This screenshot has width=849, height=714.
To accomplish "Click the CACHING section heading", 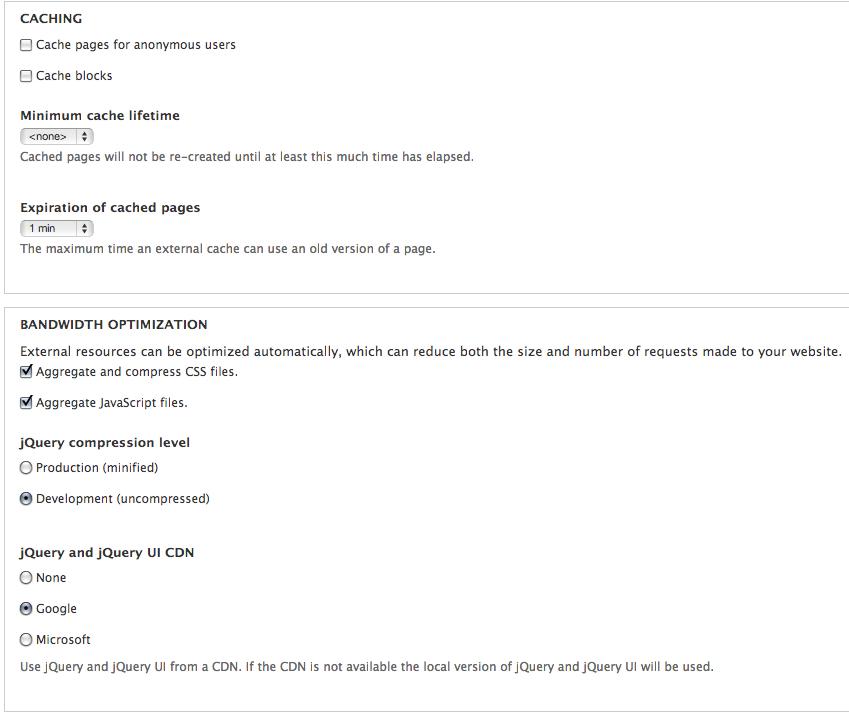I will 51,18.
